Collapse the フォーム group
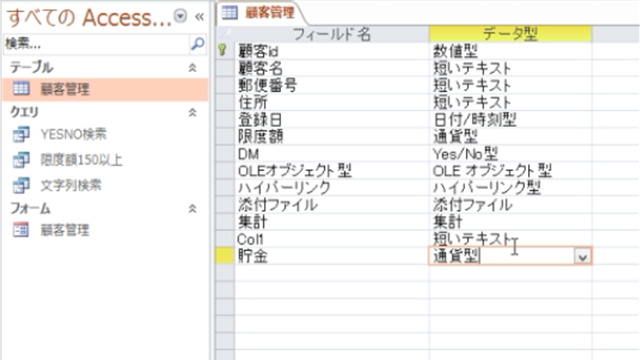This screenshot has width=640, height=360. (x=192, y=209)
